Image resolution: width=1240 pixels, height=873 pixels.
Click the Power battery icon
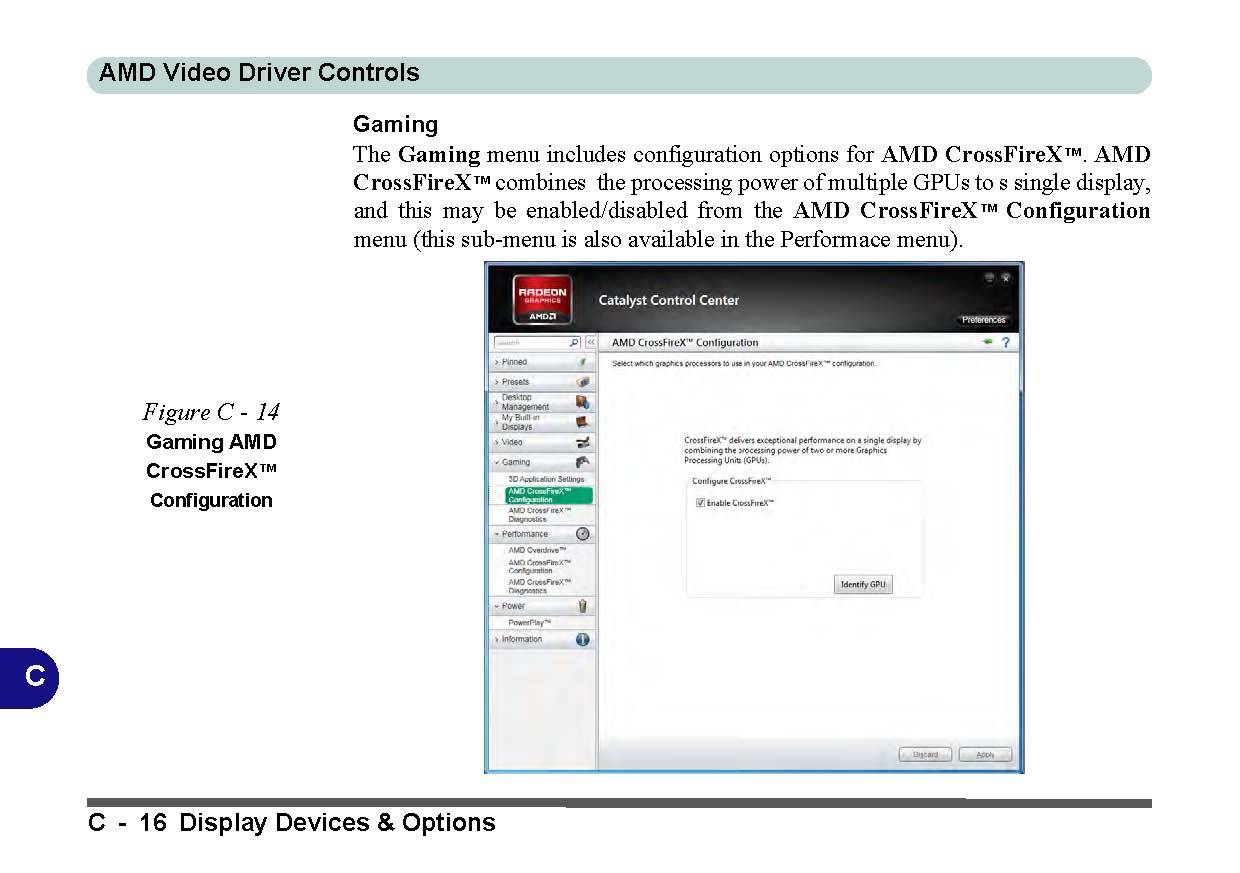[x=583, y=606]
